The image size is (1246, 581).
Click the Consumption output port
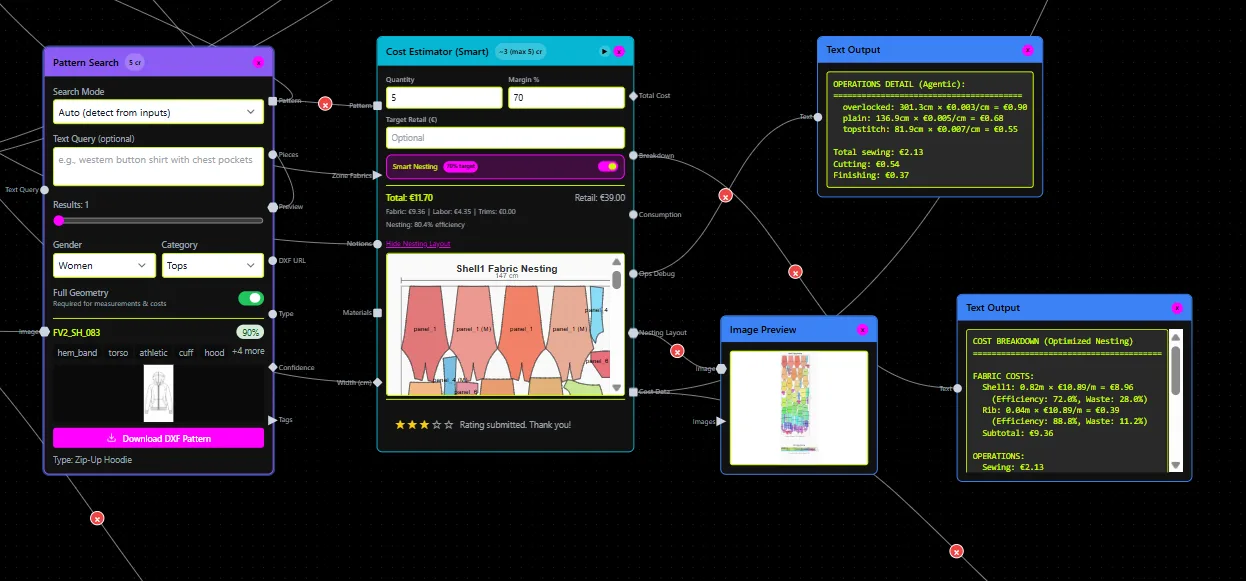point(633,214)
